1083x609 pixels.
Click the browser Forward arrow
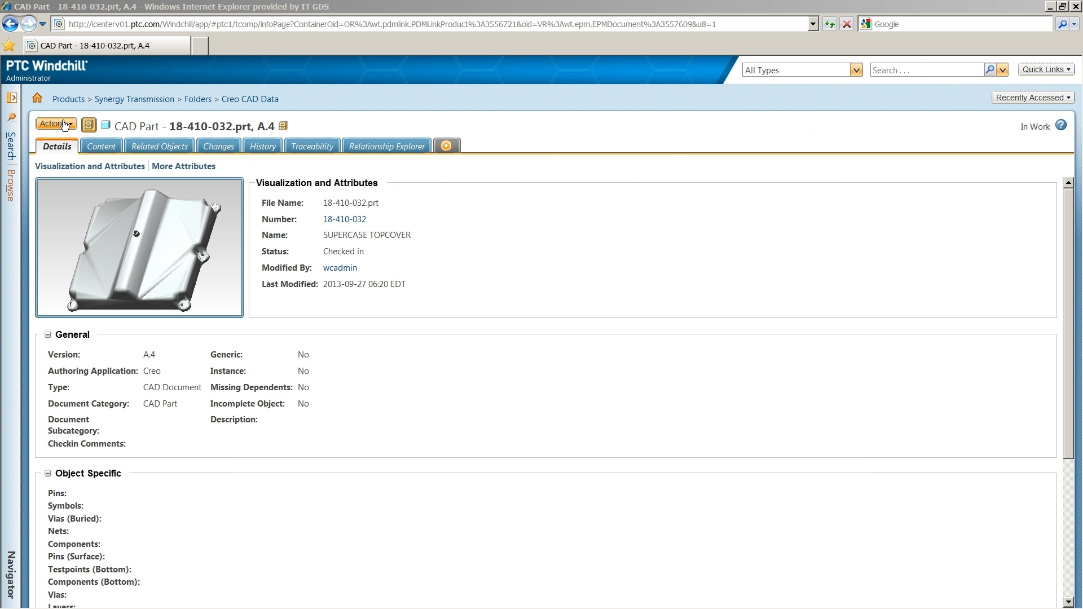[28, 23]
